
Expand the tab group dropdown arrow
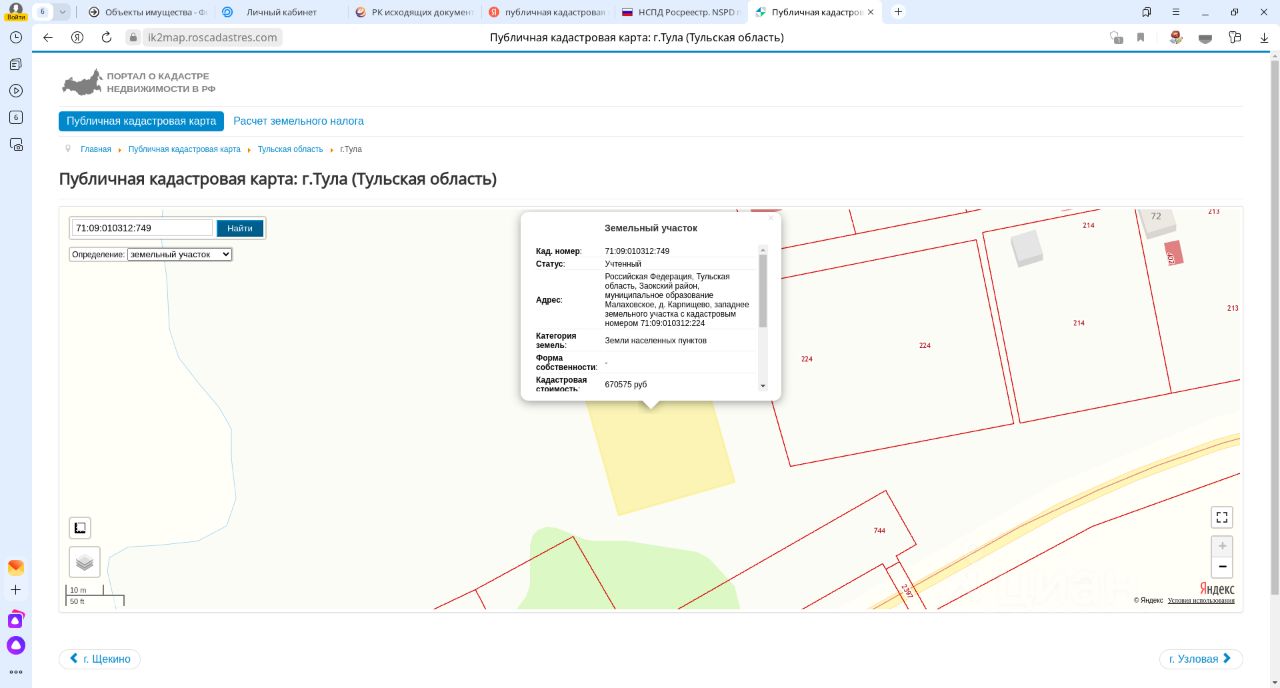(x=63, y=12)
